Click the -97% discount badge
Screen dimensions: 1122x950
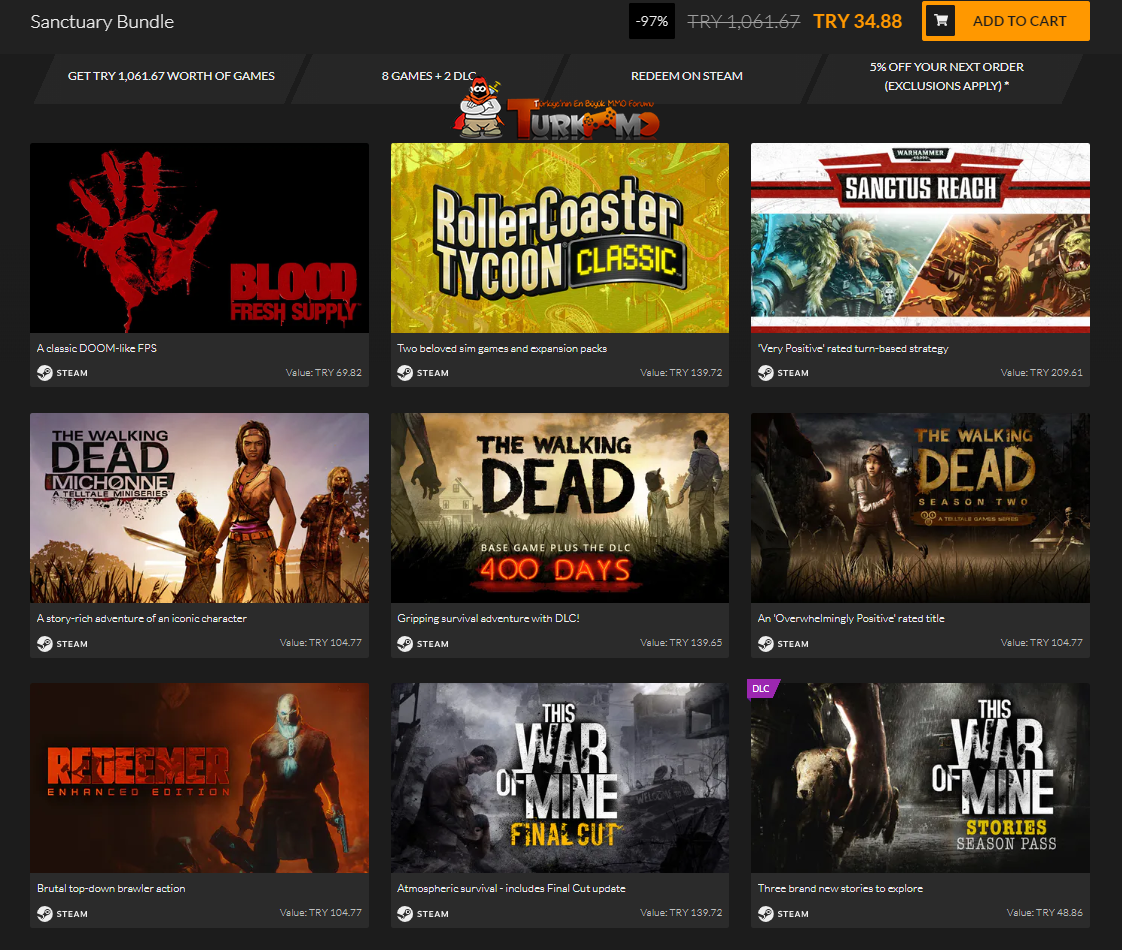pos(651,20)
